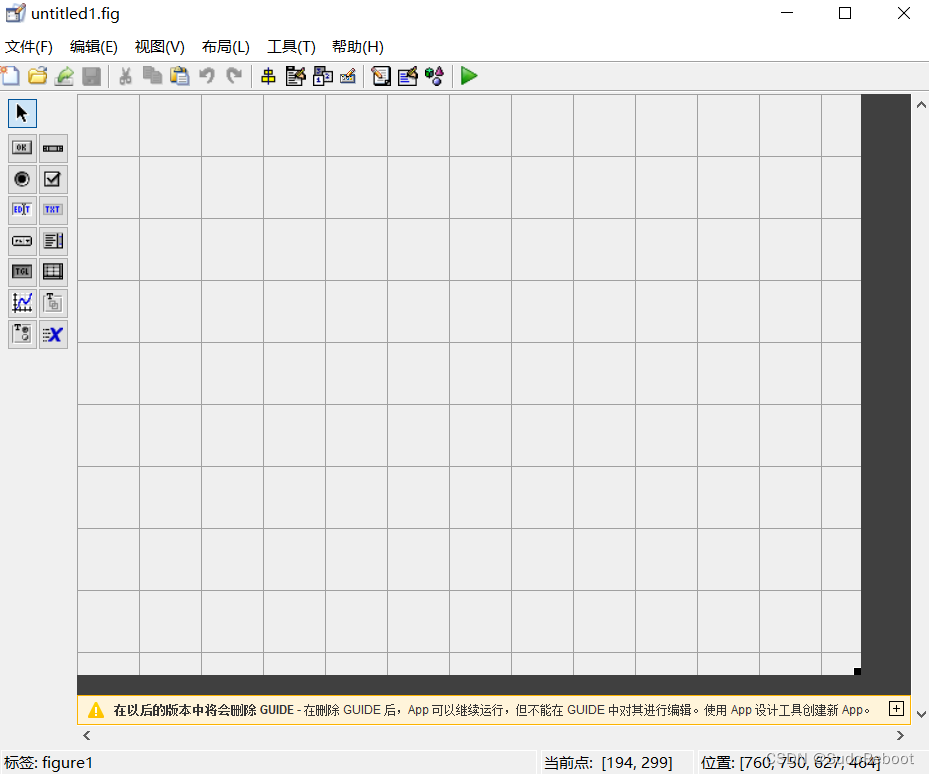Pick the Axes component
The image size is (929, 774).
click(23, 303)
